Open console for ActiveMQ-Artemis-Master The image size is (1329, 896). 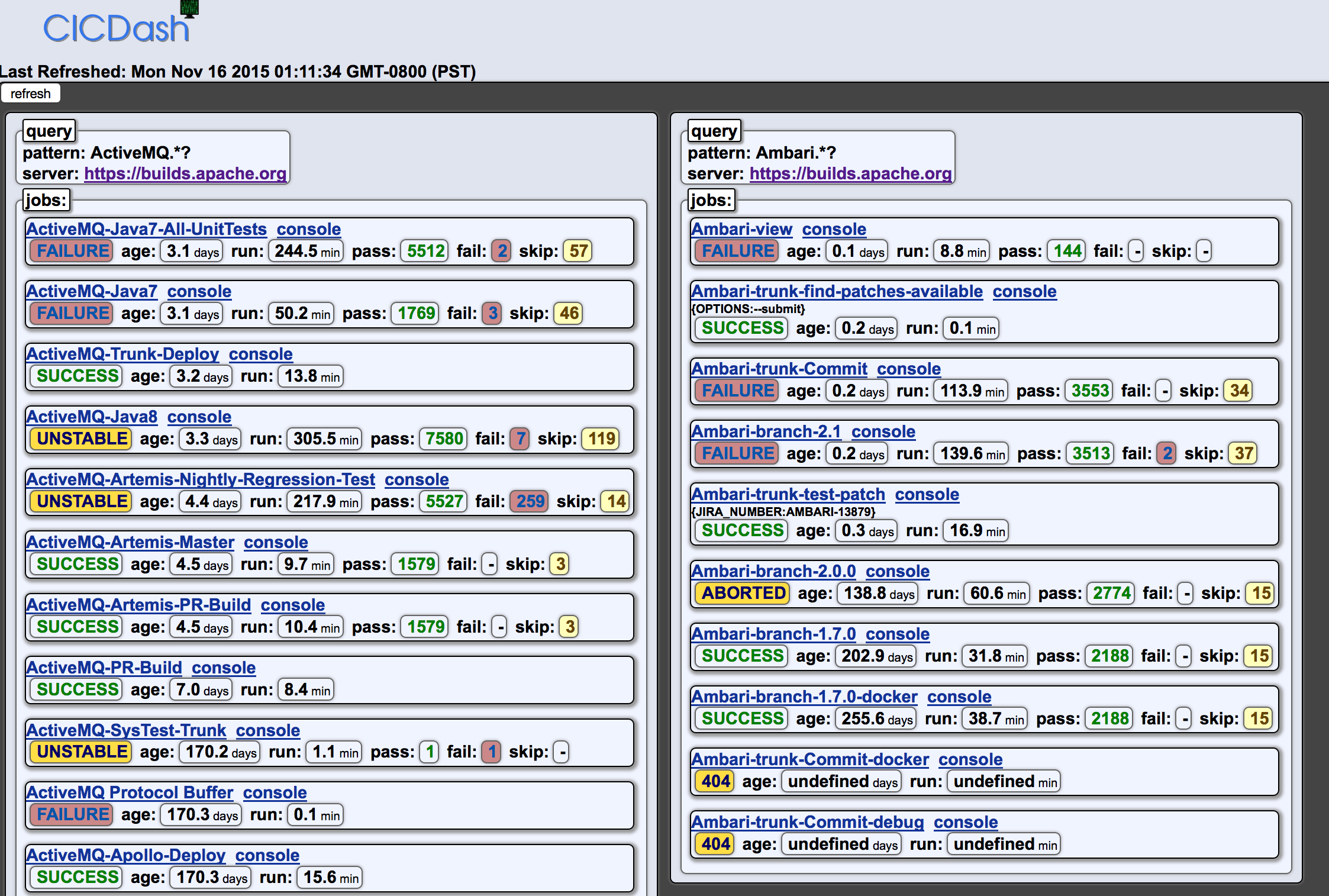(276, 542)
